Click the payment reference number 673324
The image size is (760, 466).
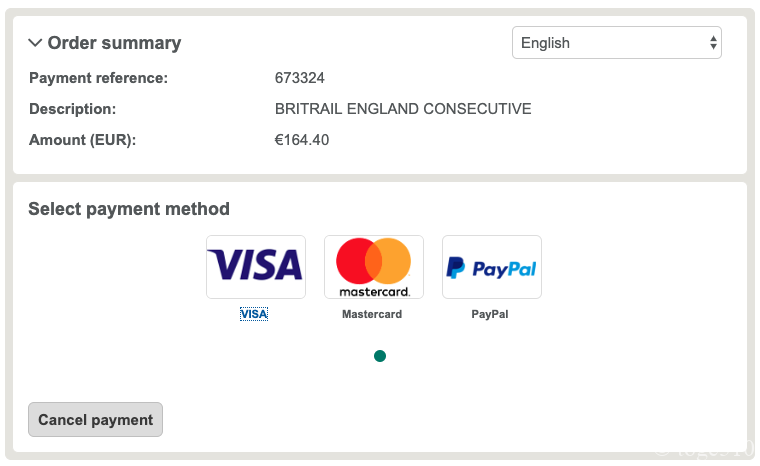tap(300, 78)
